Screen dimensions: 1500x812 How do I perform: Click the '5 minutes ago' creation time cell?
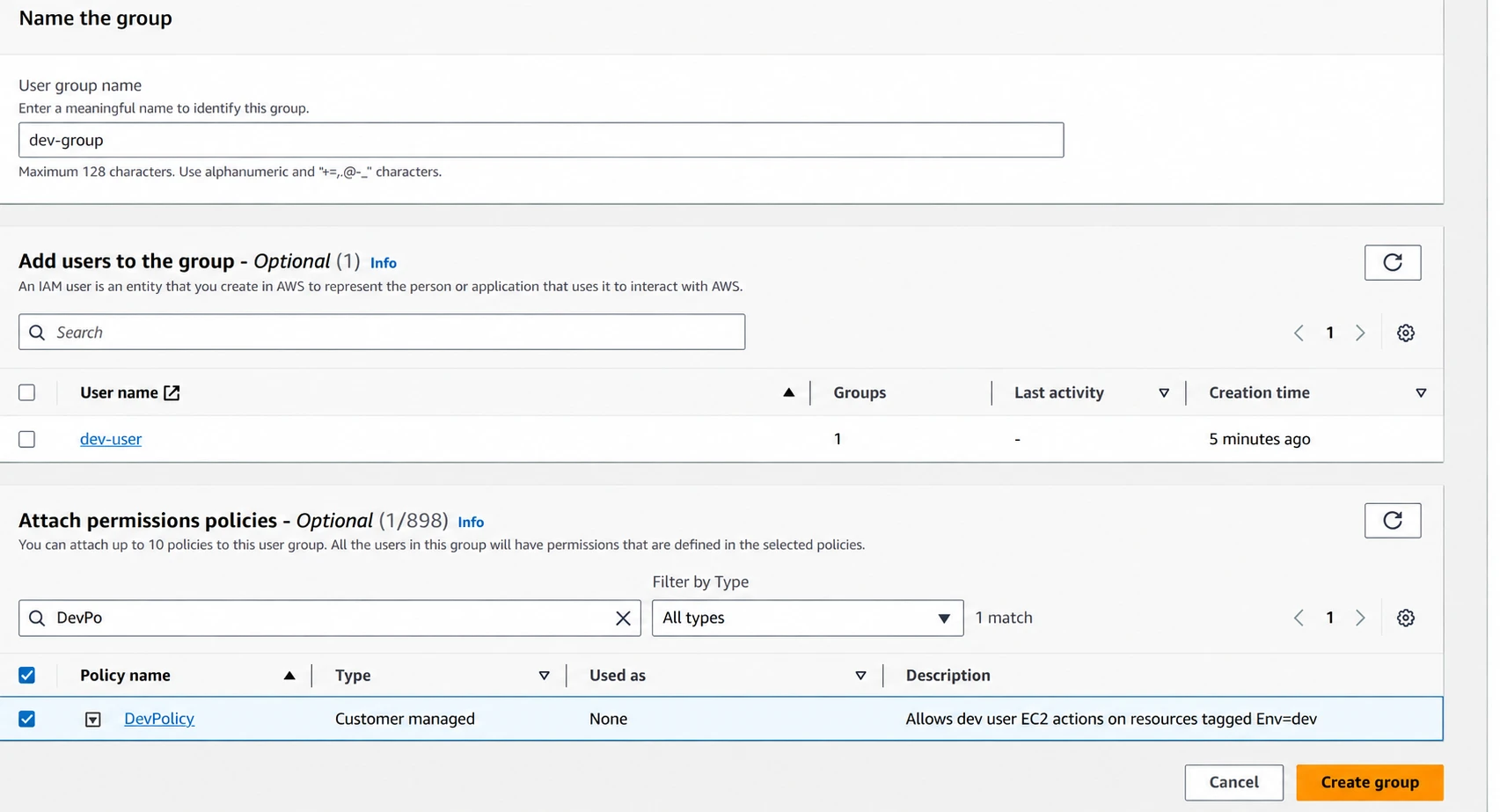coord(1259,439)
